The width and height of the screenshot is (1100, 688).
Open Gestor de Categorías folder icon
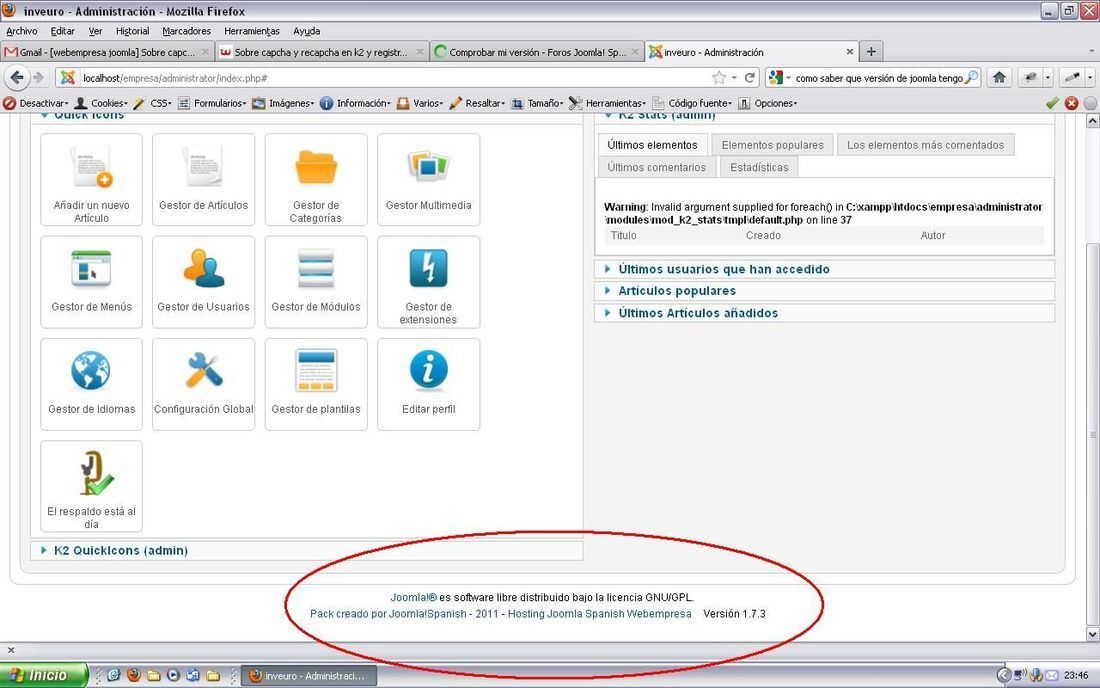[x=316, y=180]
